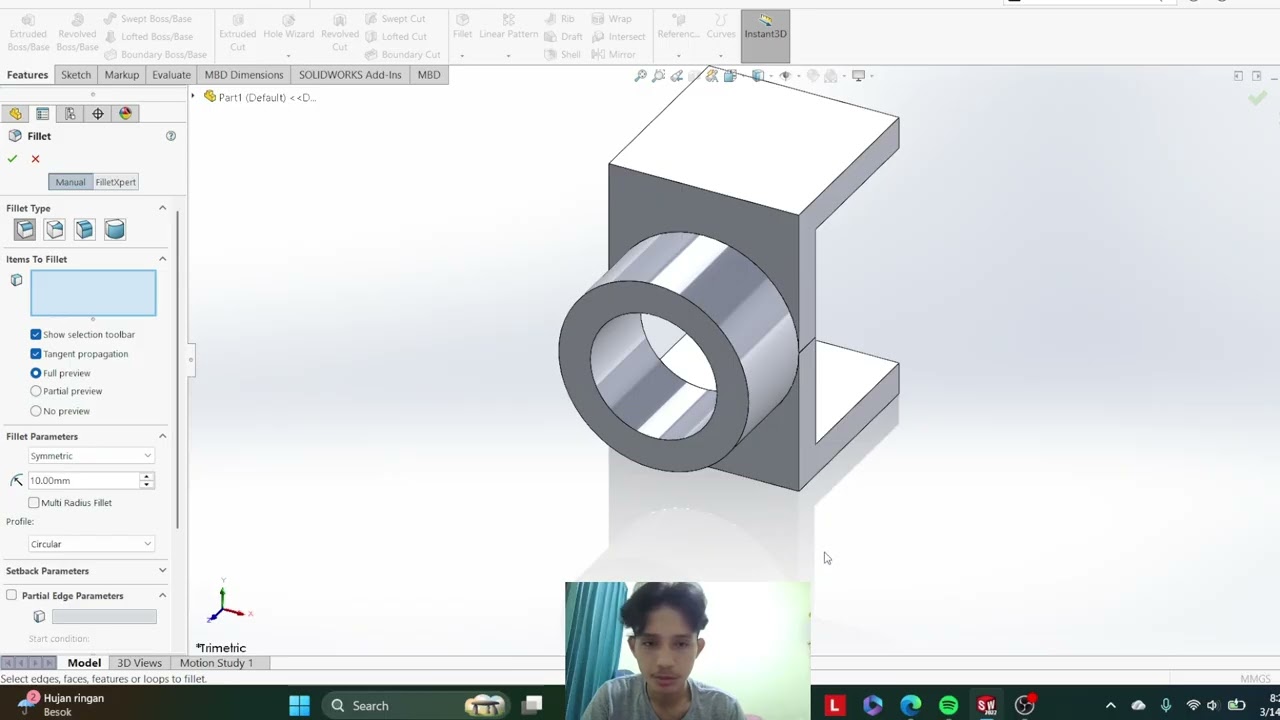Screen dimensions: 1280x720
Task: Open PropertyManager tab icon
Action: pos(43,114)
